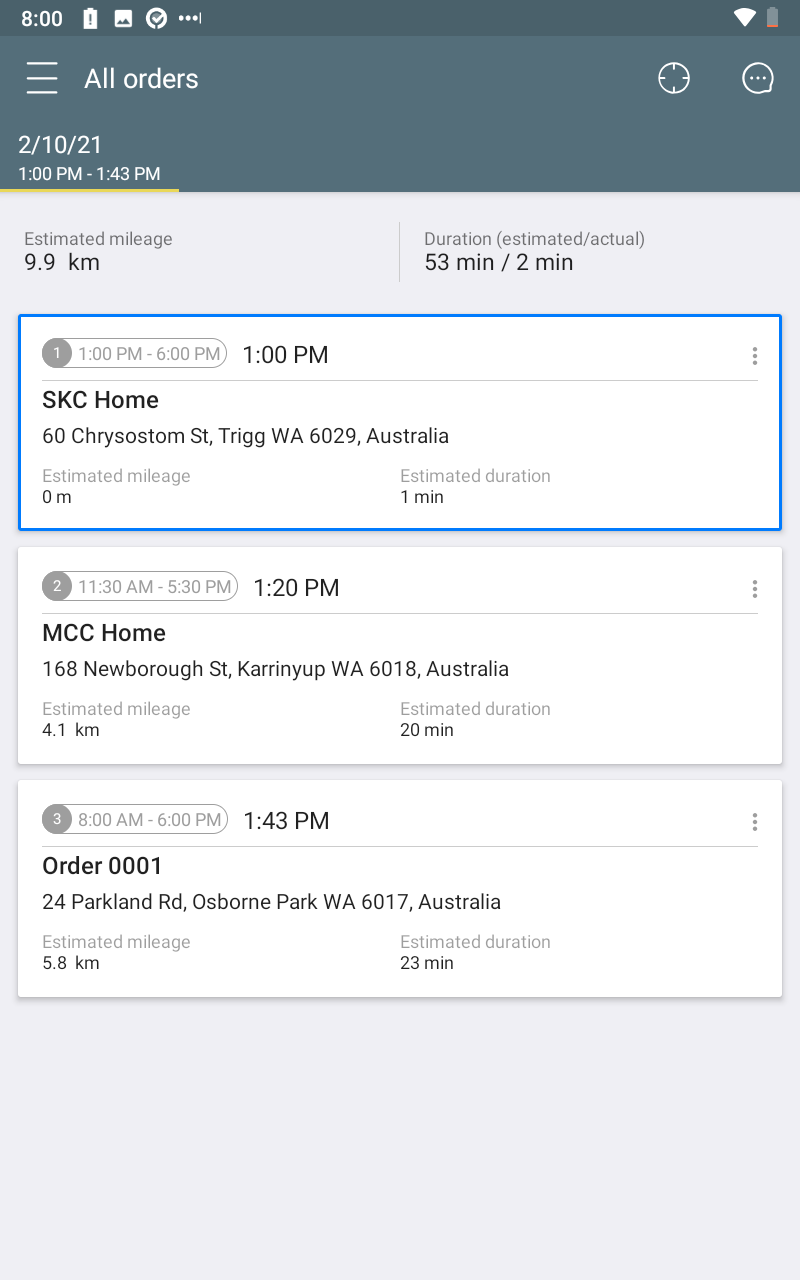Tap the Duration 53 min / 2 min summary
Image resolution: width=800 pixels, height=1280 pixels.
point(534,252)
